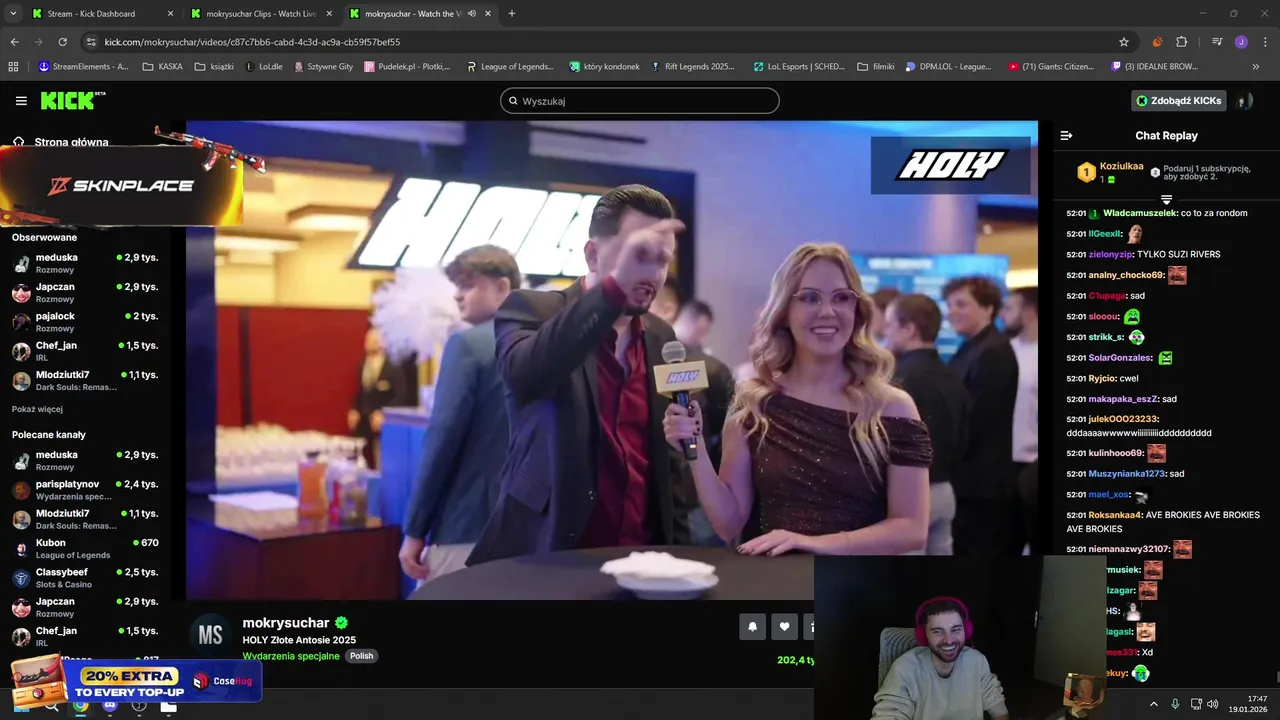Image resolution: width=1280 pixels, height=720 pixels.
Task: Click chat username Wladcamuszelek
Action: point(1140,213)
